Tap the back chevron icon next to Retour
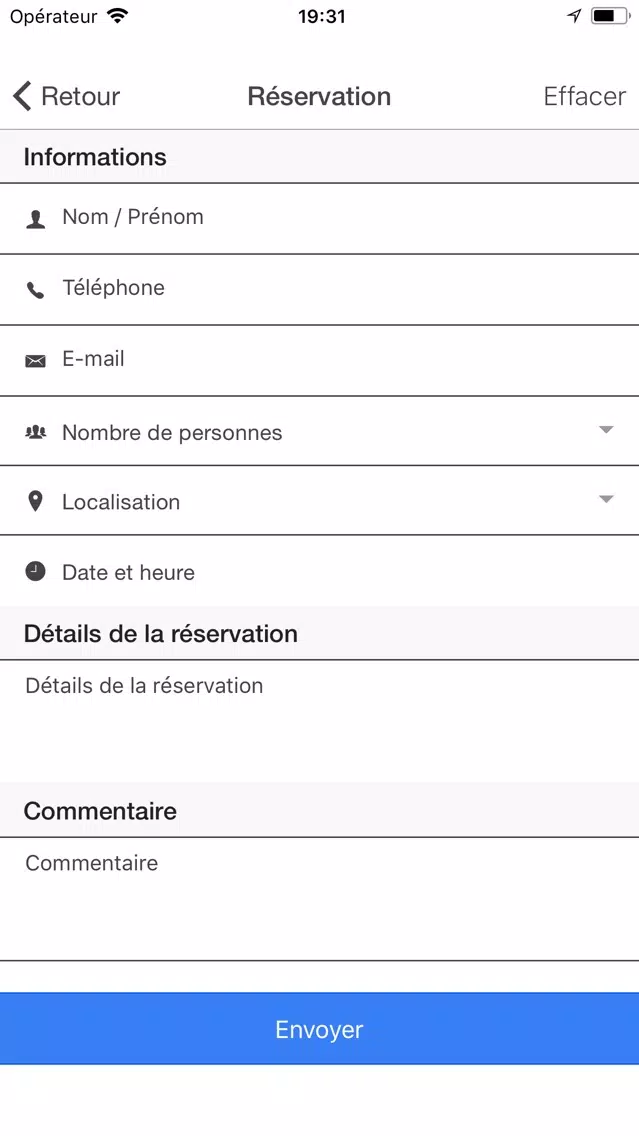The height and width of the screenshot is (1136, 639). click(x=22, y=96)
